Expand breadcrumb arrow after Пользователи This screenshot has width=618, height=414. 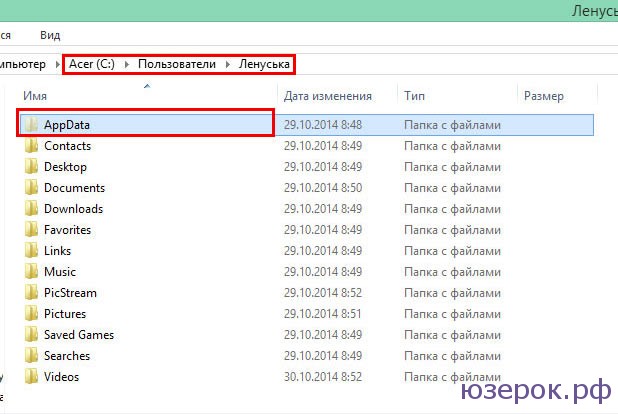229,65
